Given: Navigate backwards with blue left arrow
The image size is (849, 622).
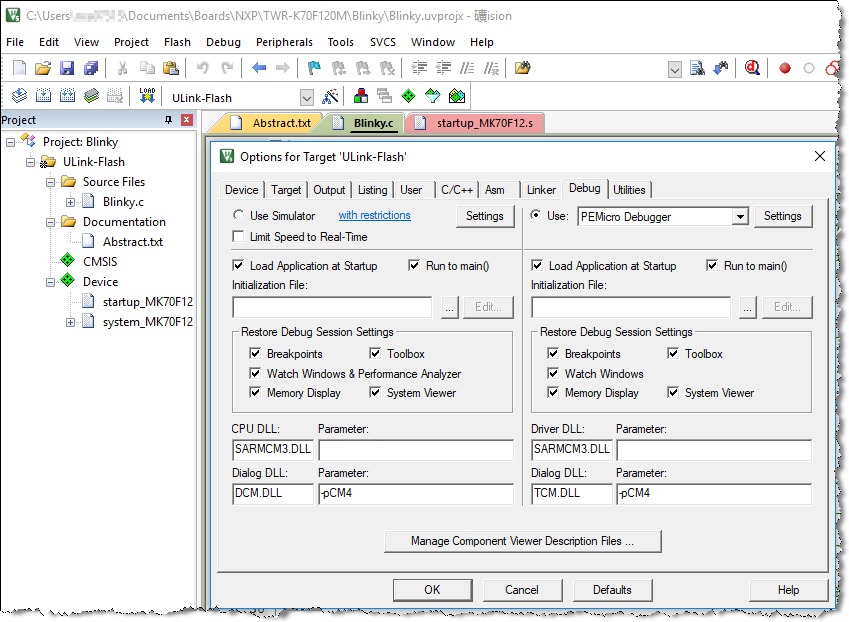Looking at the screenshot, I should pyautogui.click(x=259, y=68).
